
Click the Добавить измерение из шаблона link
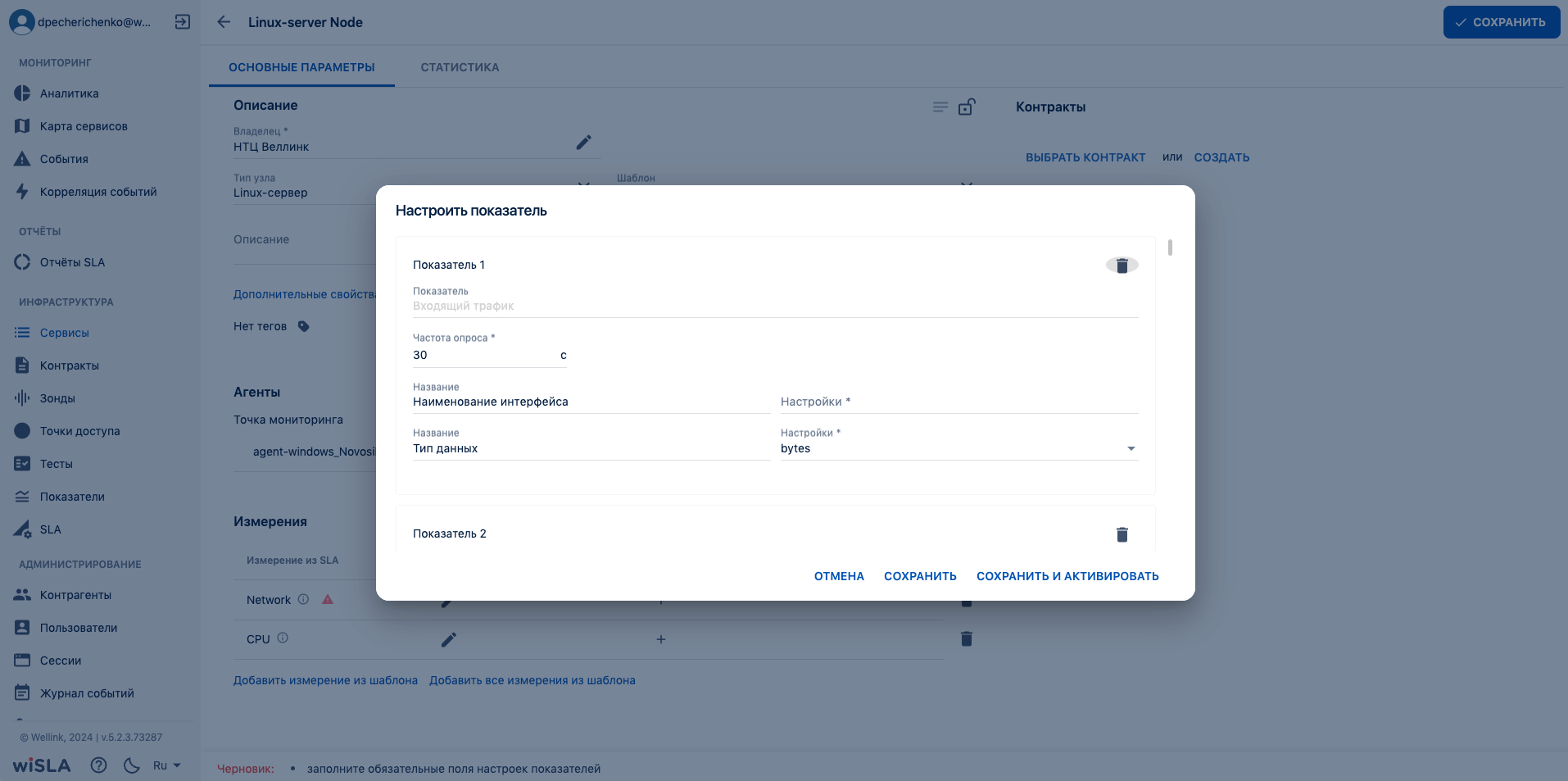pos(325,680)
